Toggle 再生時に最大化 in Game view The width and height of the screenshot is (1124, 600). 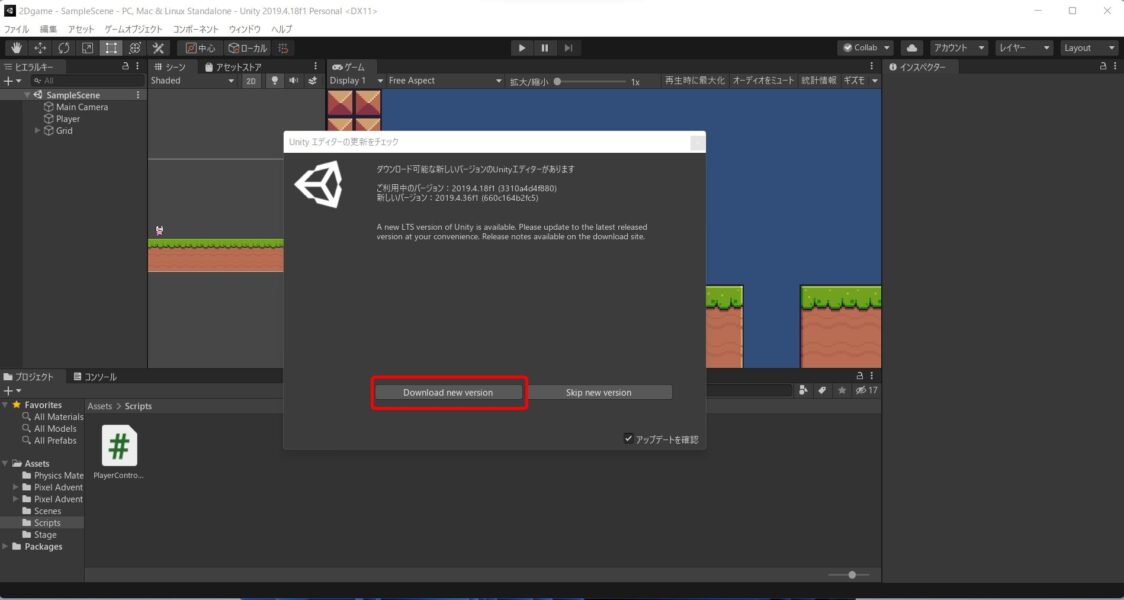(x=695, y=81)
